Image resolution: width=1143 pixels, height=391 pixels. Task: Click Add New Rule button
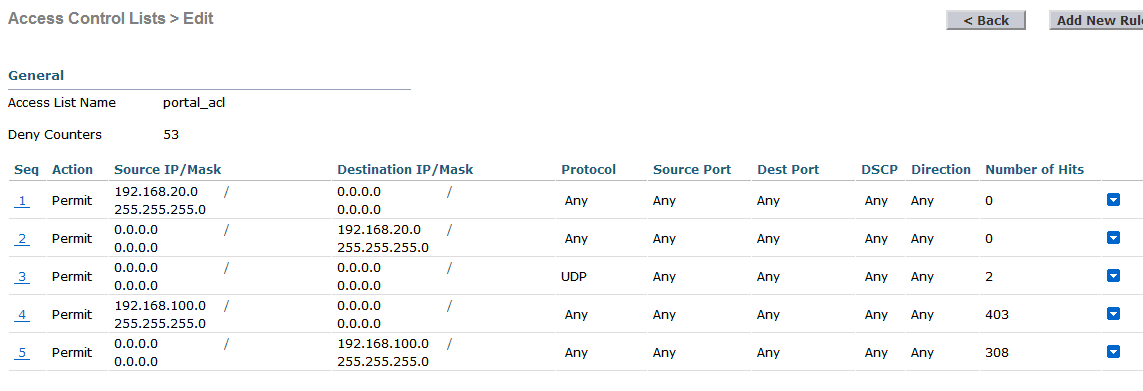pyautogui.click(x=1096, y=20)
